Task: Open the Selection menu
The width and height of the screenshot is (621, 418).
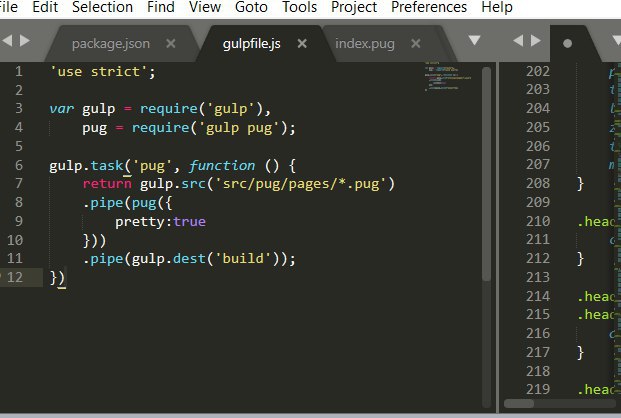Action: pyautogui.click(x=102, y=7)
